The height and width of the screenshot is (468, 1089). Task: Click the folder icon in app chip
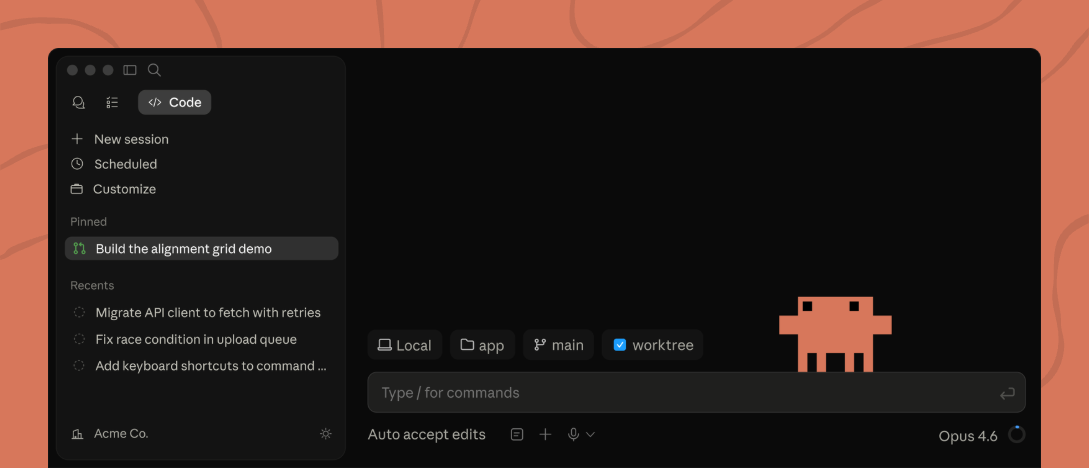[x=467, y=344]
